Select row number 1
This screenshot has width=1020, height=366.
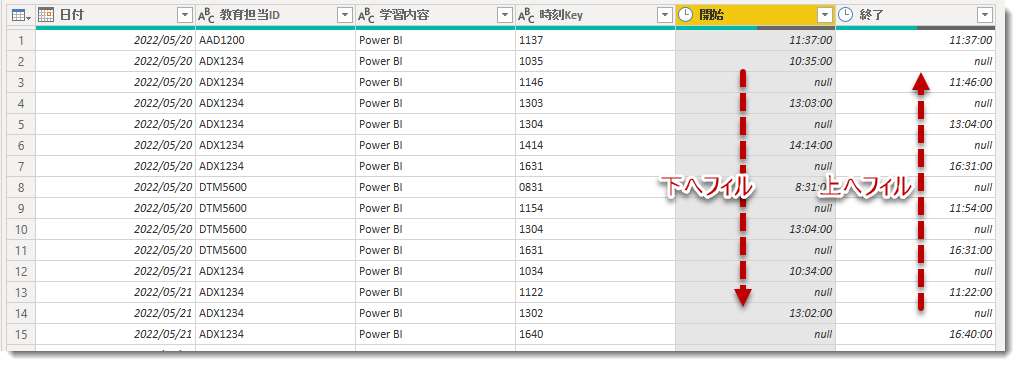pos(21,40)
